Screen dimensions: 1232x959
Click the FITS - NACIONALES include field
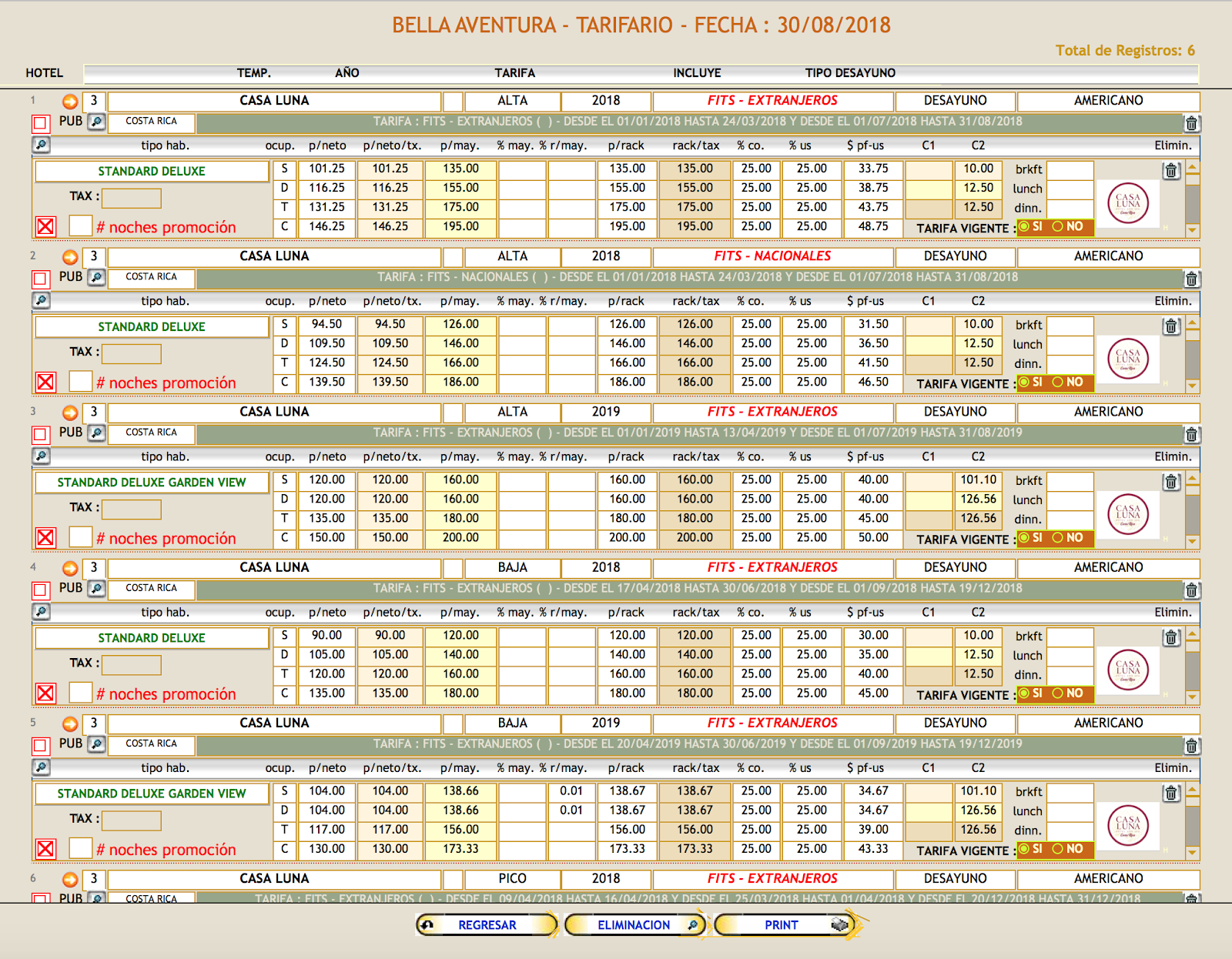pyautogui.click(x=772, y=256)
